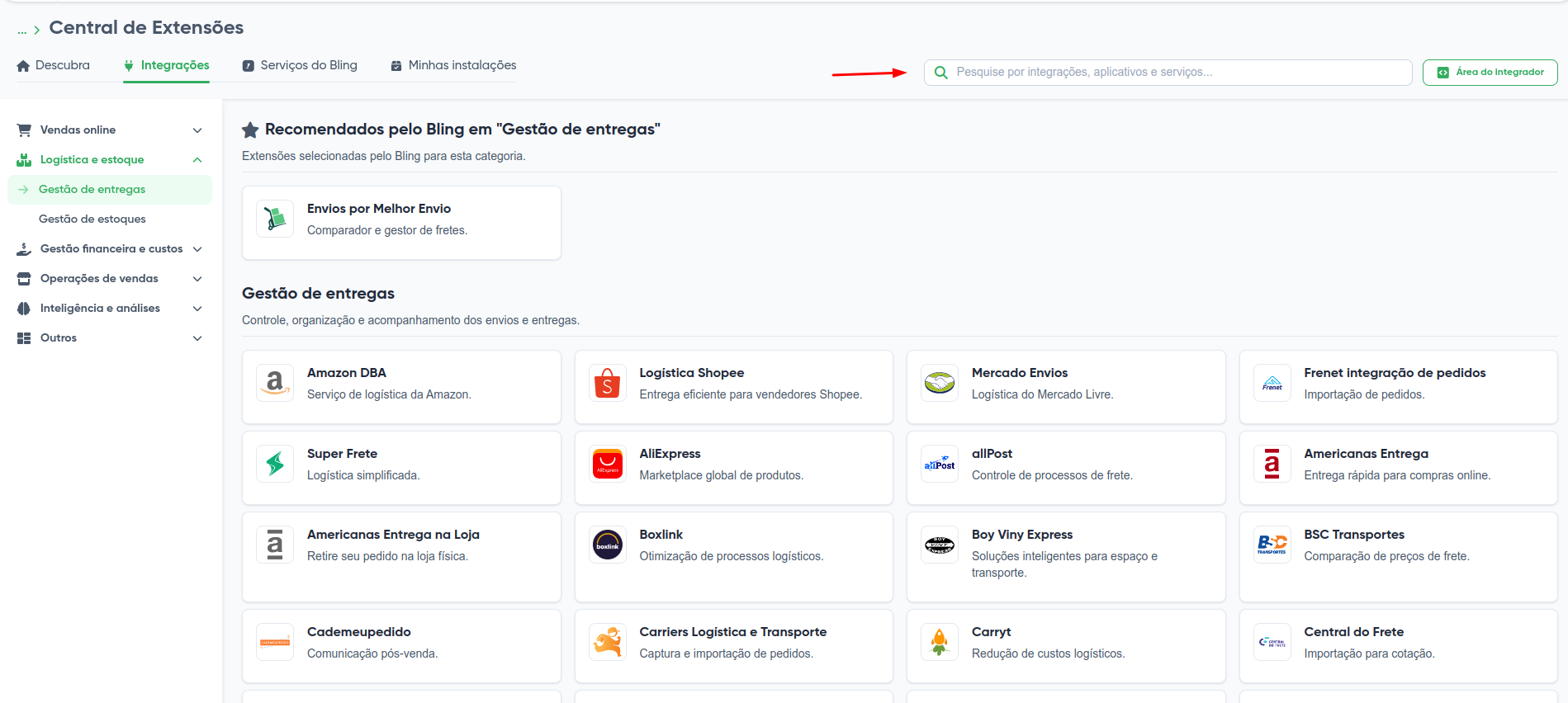
Task: Click the breadcrumb ellipsis link
Action: coord(21,30)
